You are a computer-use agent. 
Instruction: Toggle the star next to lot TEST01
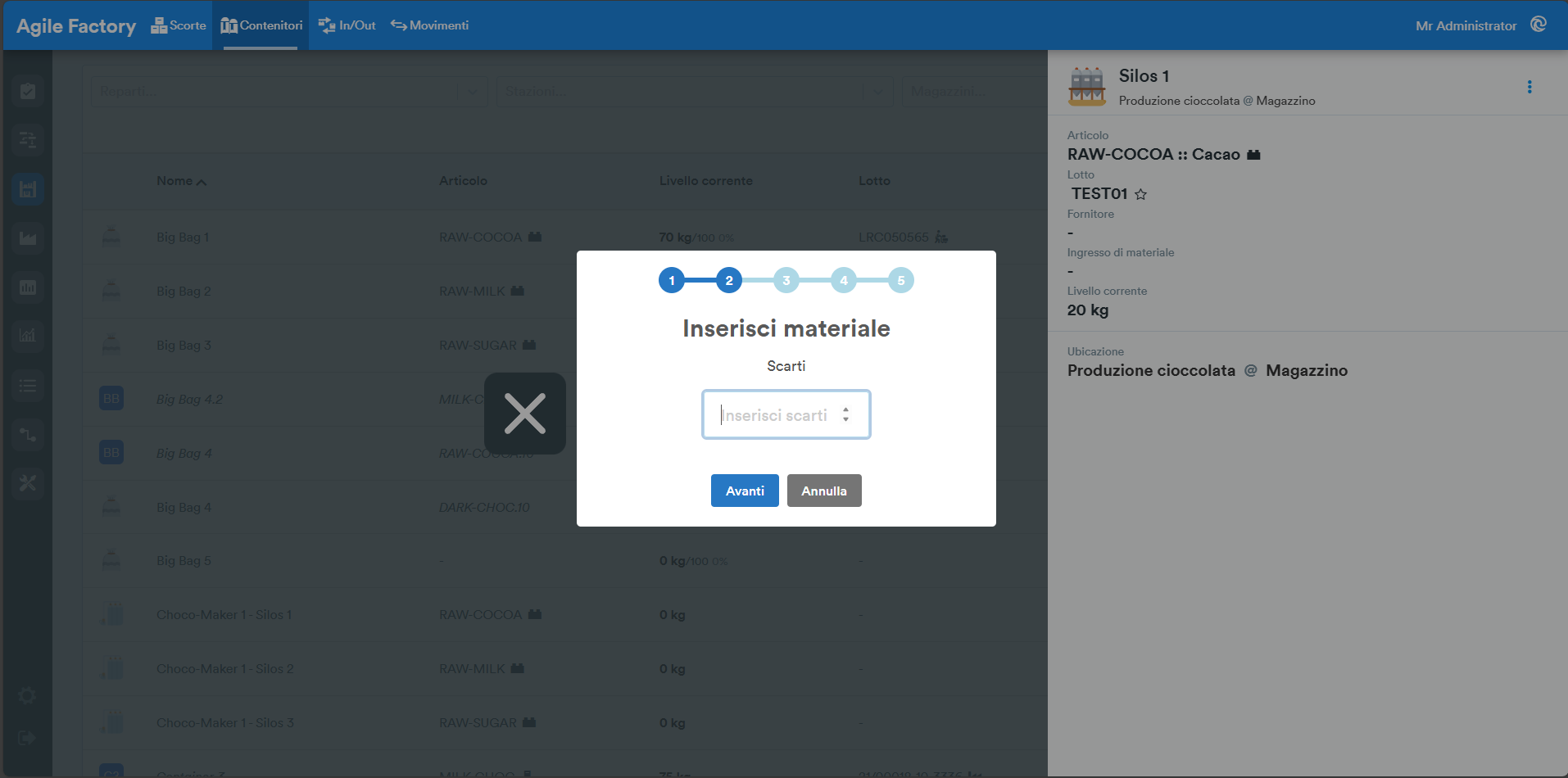[1140, 194]
